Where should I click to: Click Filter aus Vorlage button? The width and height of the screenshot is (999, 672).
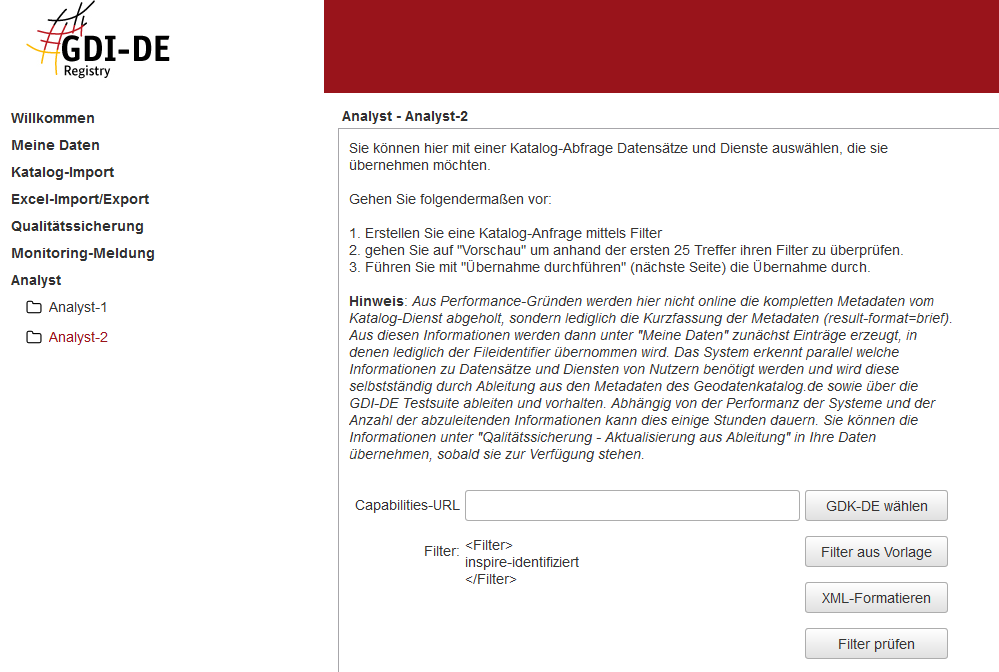[876, 552]
